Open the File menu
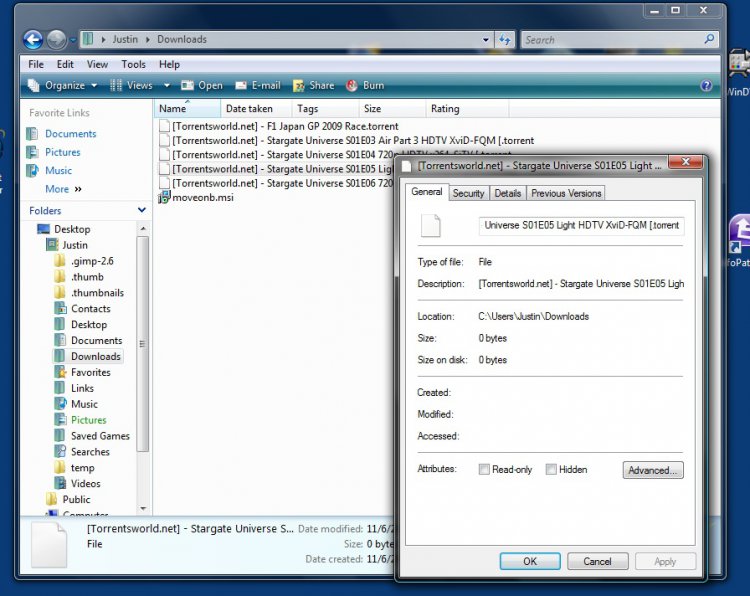750x596 pixels. tap(36, 64)
